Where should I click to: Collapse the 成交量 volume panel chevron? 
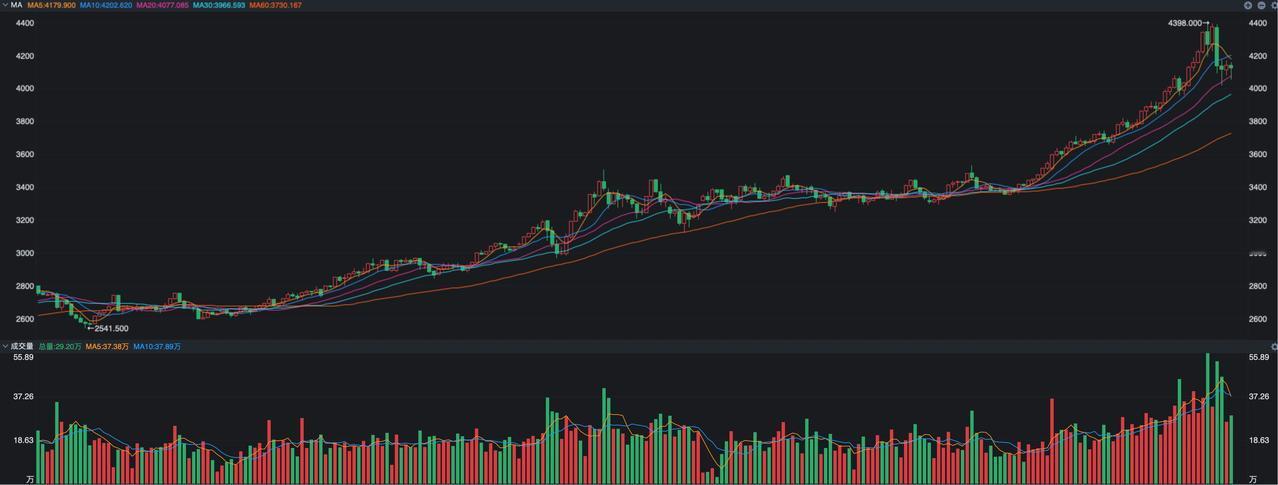[x=4, y=346]
